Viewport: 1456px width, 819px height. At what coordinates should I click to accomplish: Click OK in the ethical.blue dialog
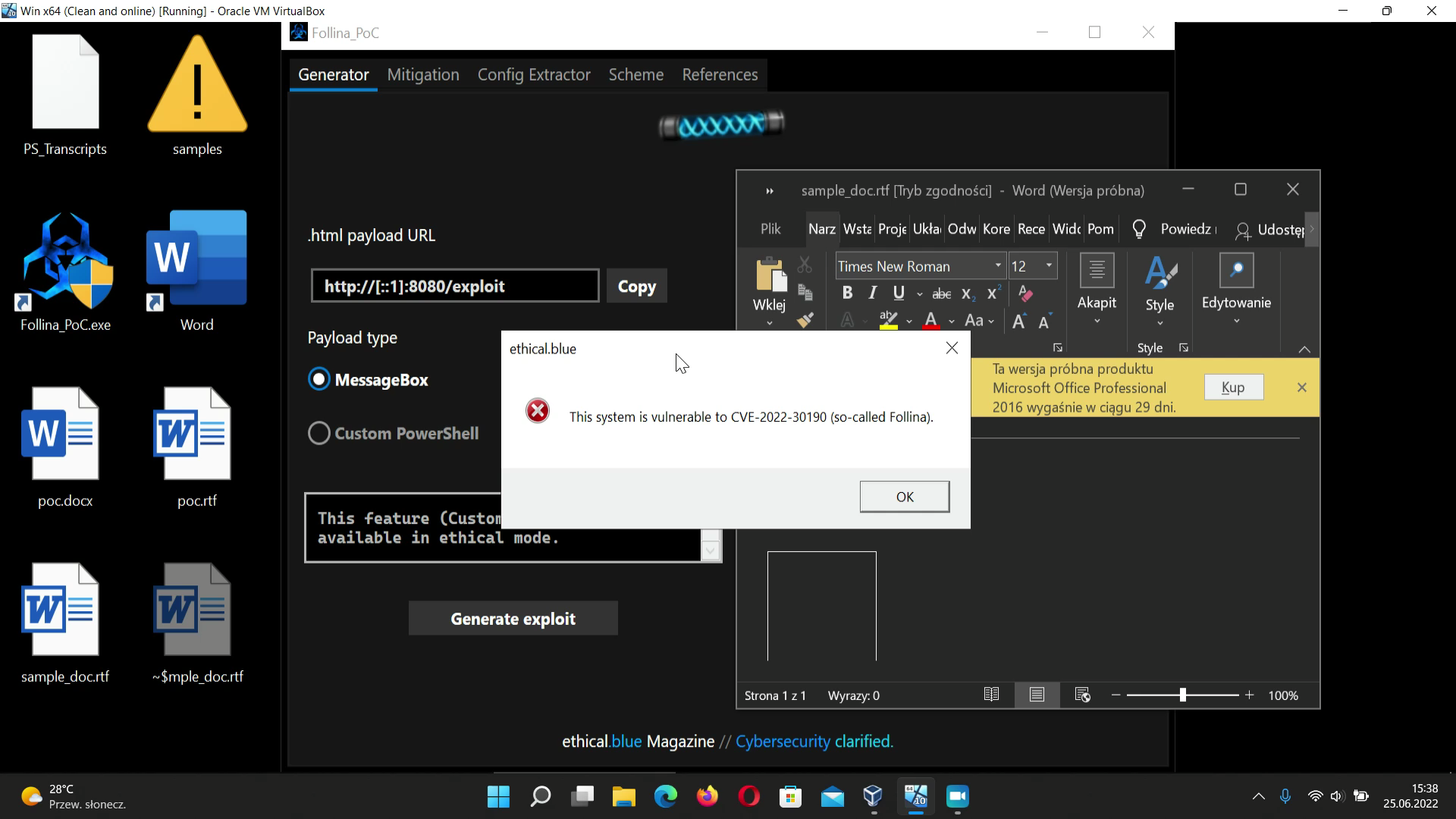[904, 497]
